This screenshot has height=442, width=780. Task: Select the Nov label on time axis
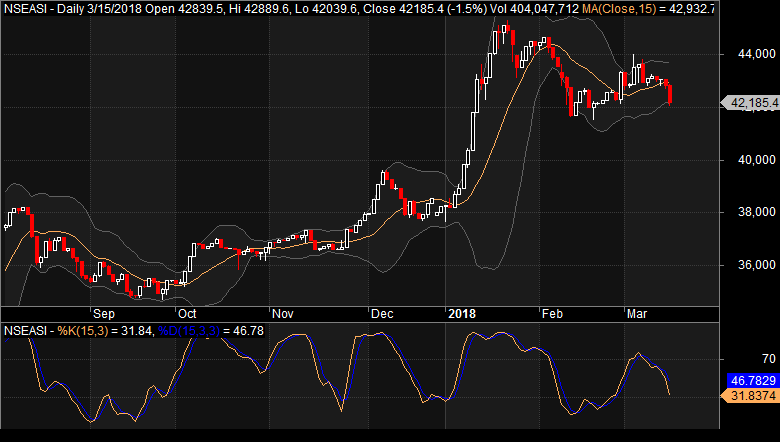283,314
